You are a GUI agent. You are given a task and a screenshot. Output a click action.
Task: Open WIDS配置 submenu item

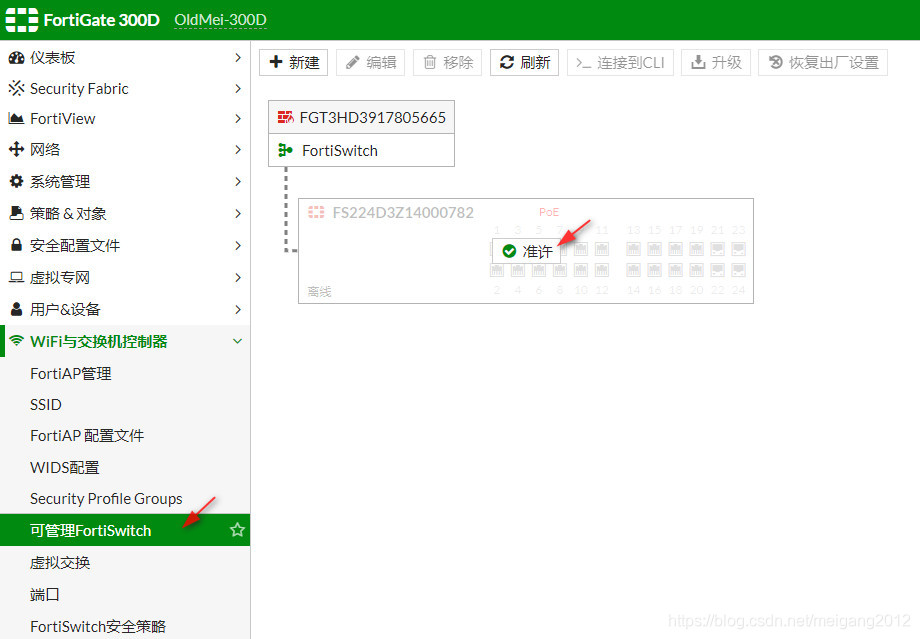coord(125,467)
